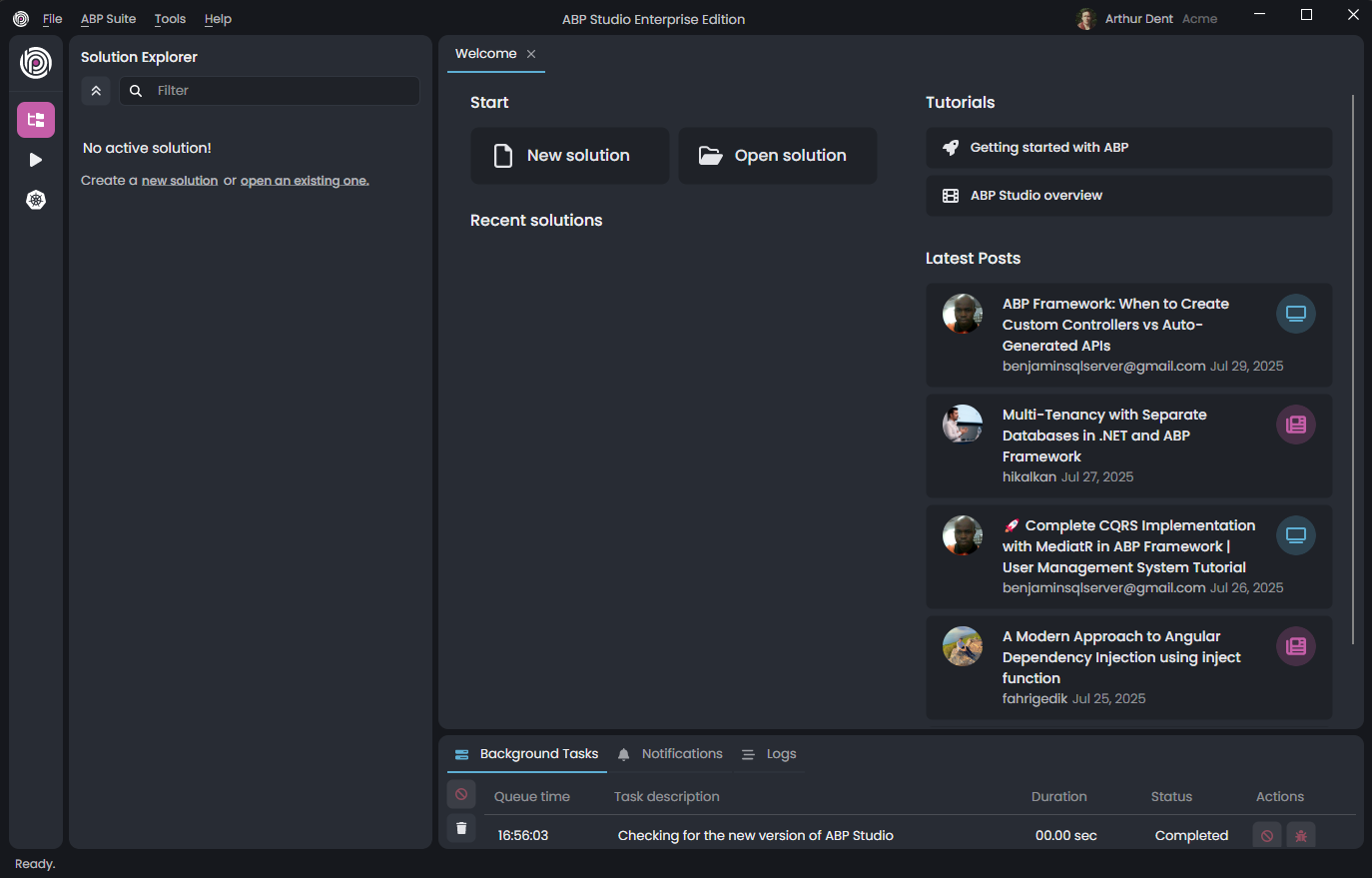
Task: Click the Recent solutions heading
Action: 536,221
